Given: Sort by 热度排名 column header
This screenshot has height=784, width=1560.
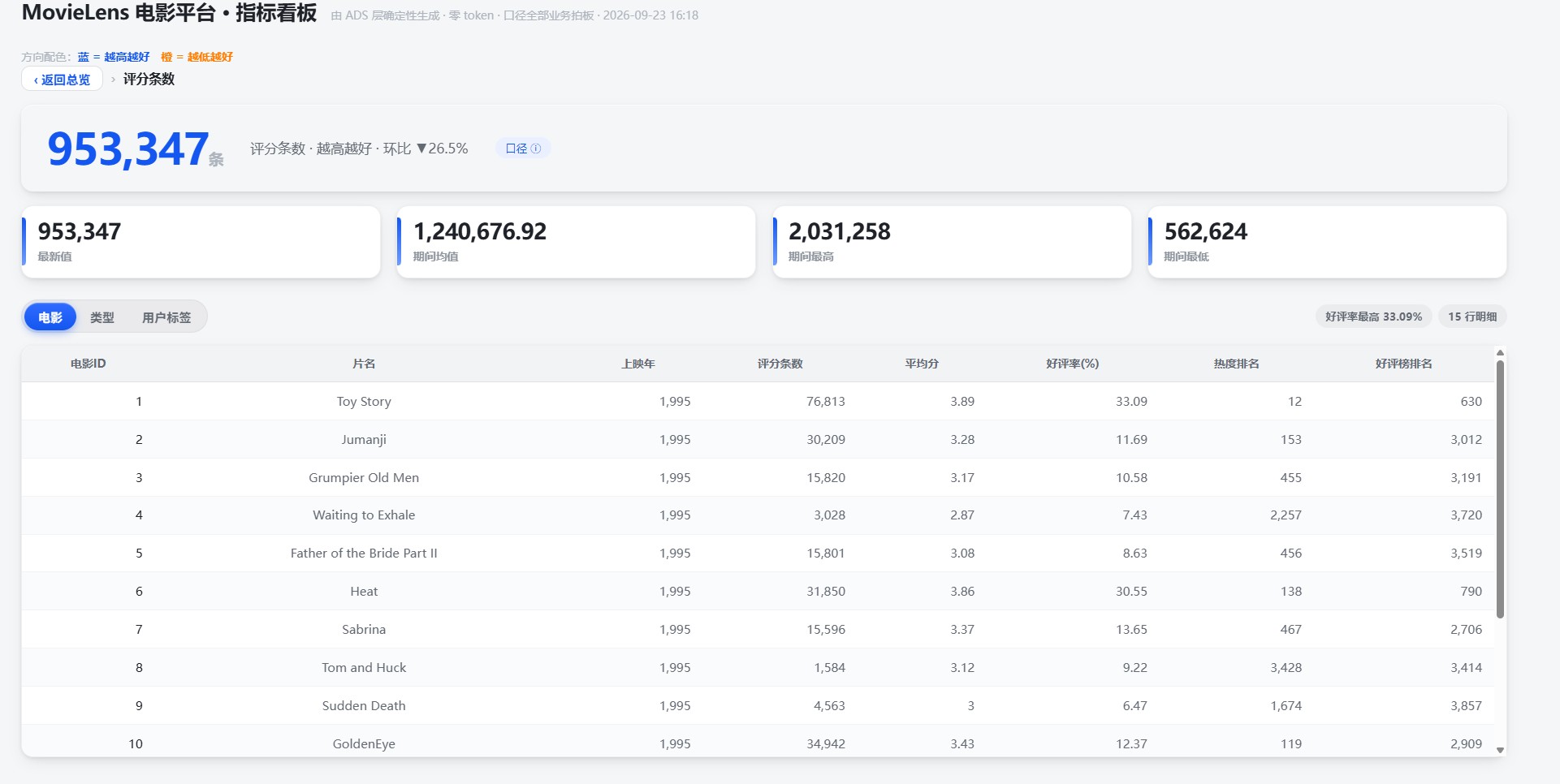Looking at the screenshot, I should click(x=1237, y=364).
